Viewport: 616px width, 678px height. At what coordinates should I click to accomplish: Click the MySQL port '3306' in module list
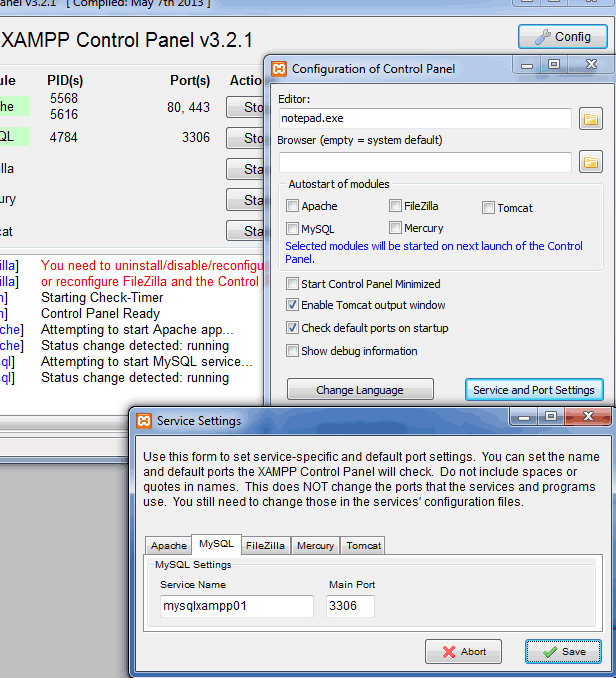tap(196, 138)
